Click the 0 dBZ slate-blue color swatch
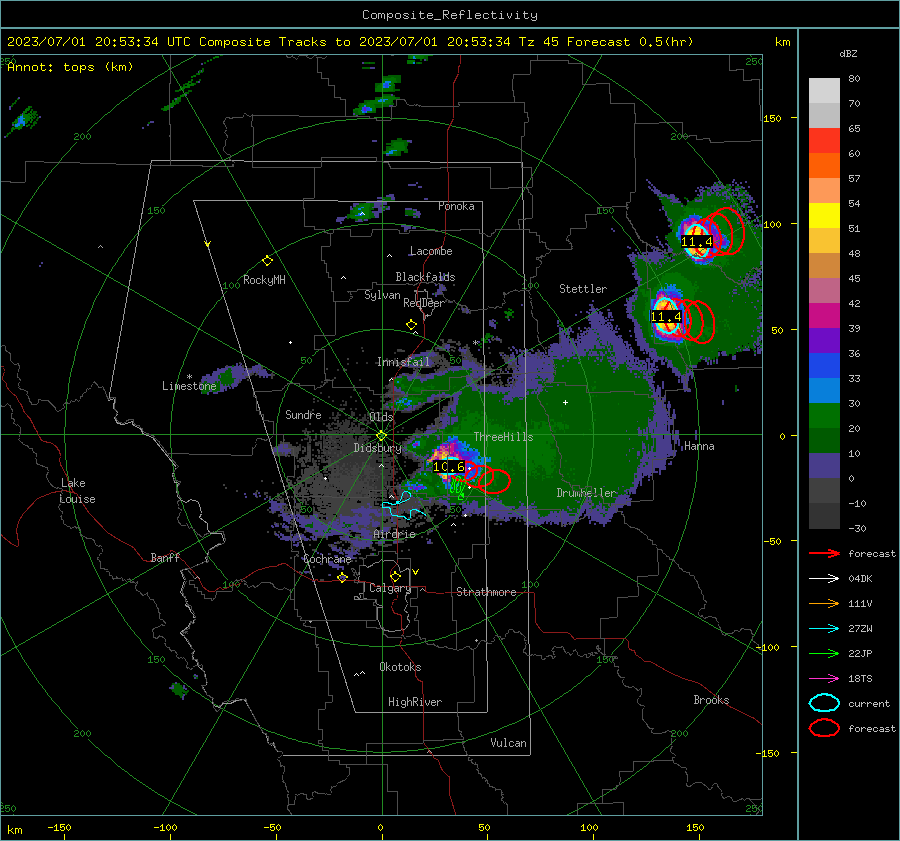 (824, 466)
